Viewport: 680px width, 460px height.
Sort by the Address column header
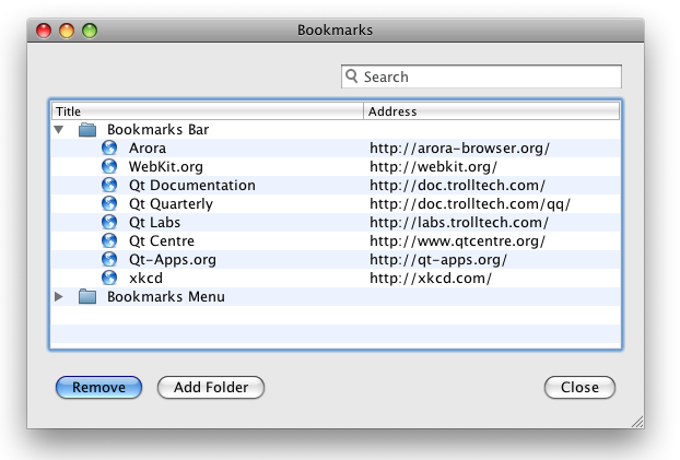coord(491,111)
